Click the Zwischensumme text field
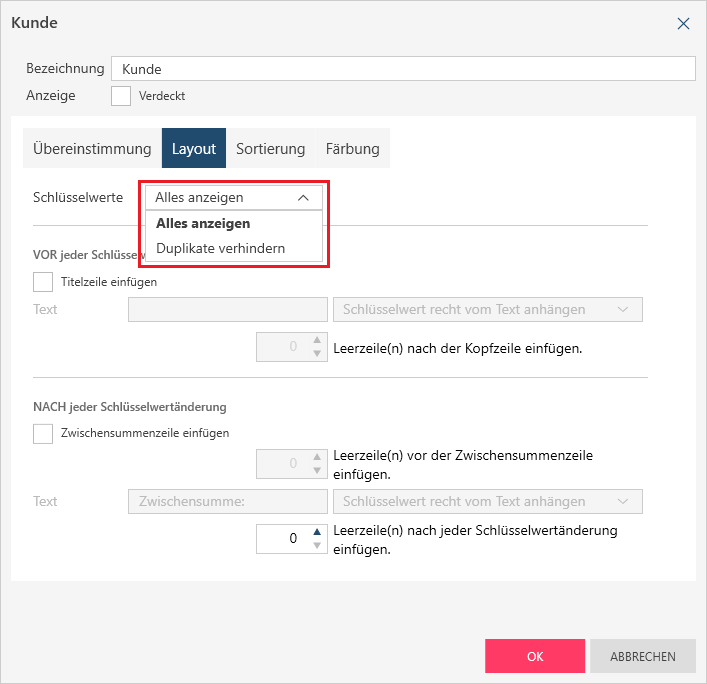 click(228, 501)
